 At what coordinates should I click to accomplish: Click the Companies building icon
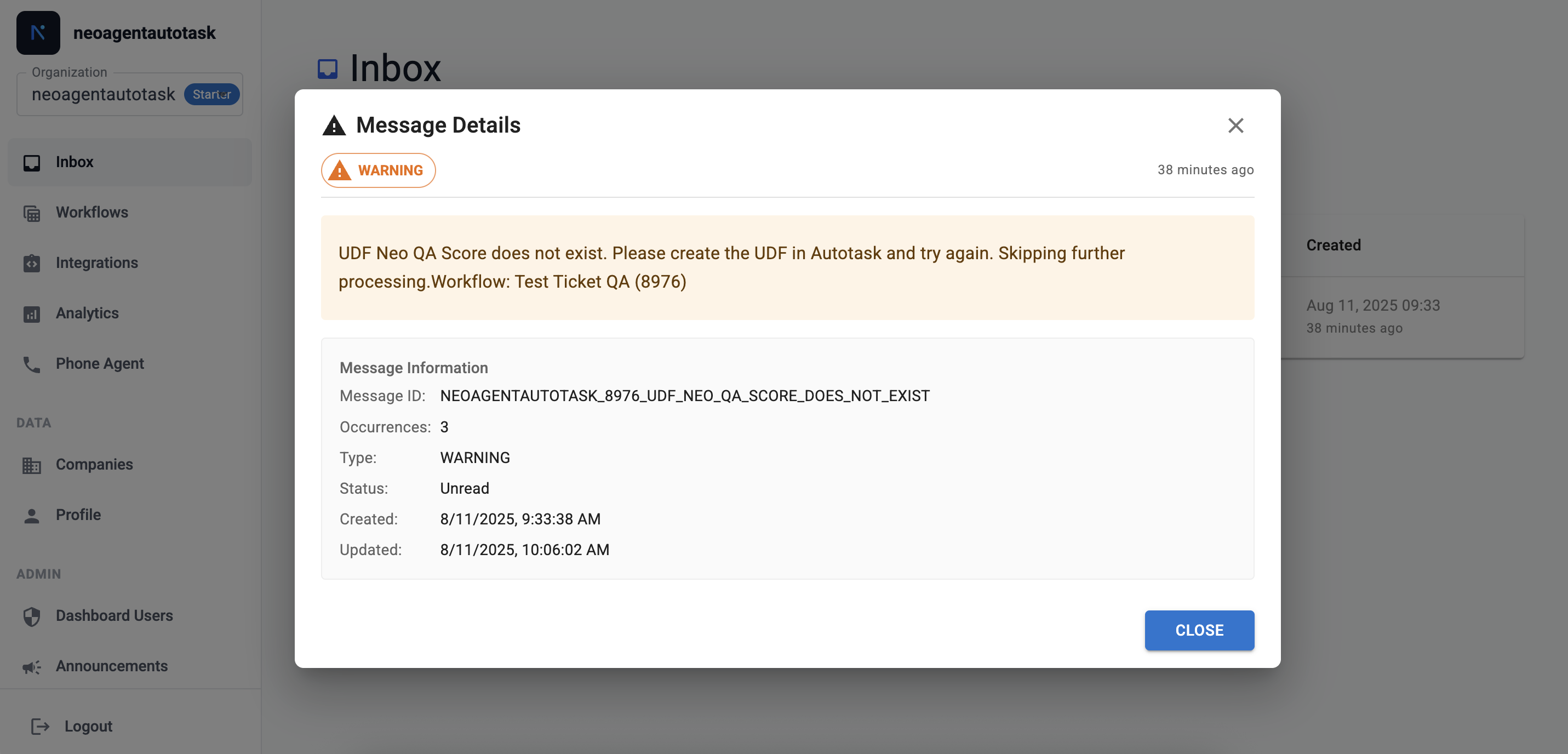tap(32, 465)
